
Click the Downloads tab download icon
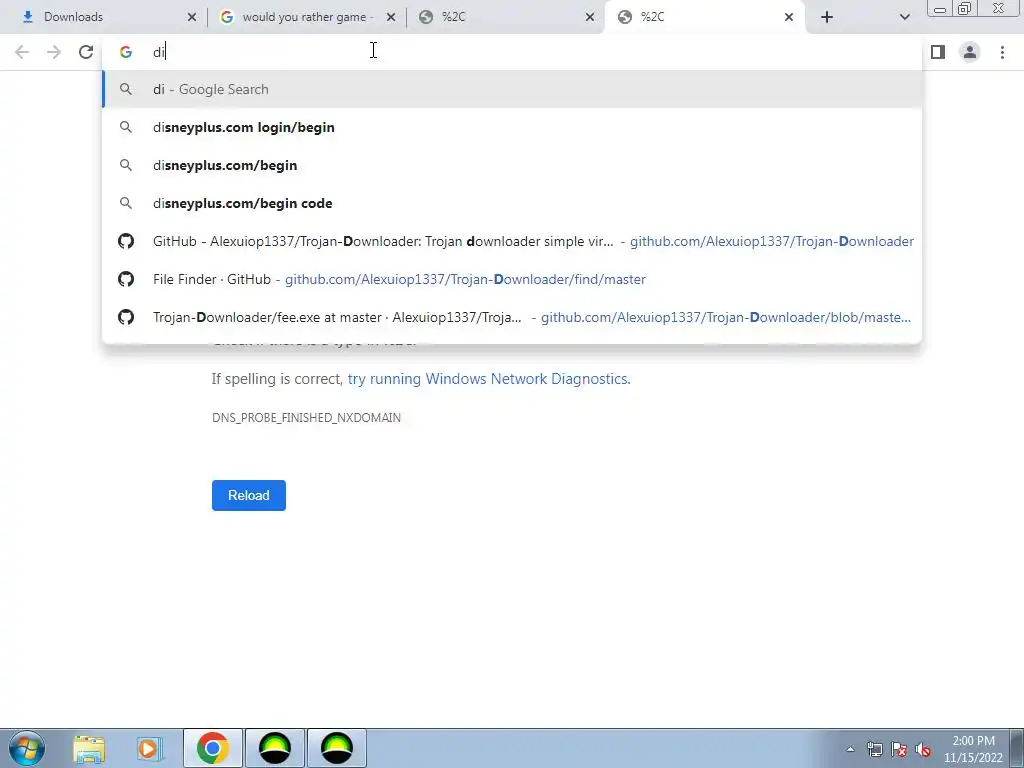(27, 17)
